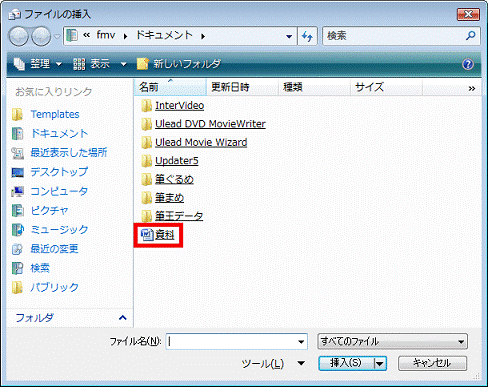This screenshot has width=488, height=387.
Task: Sort by 更新日時 column header
Action: coord(242,87)
